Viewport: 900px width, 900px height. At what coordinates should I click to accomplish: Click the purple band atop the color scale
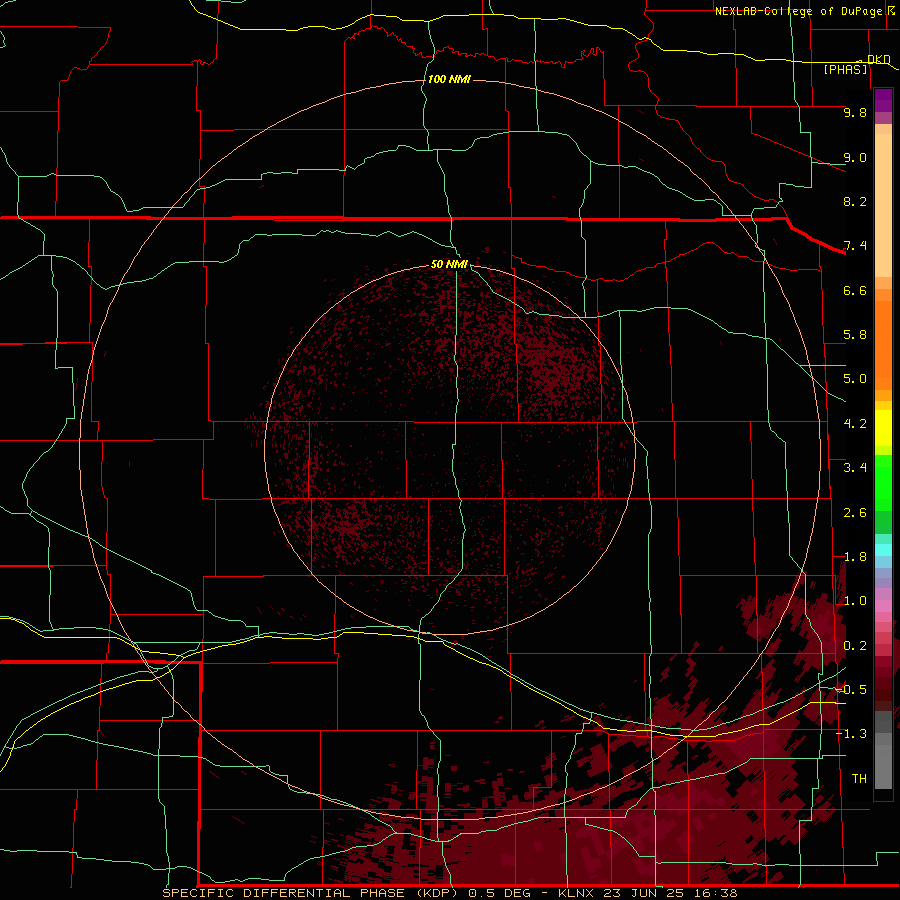coord(883,100)
